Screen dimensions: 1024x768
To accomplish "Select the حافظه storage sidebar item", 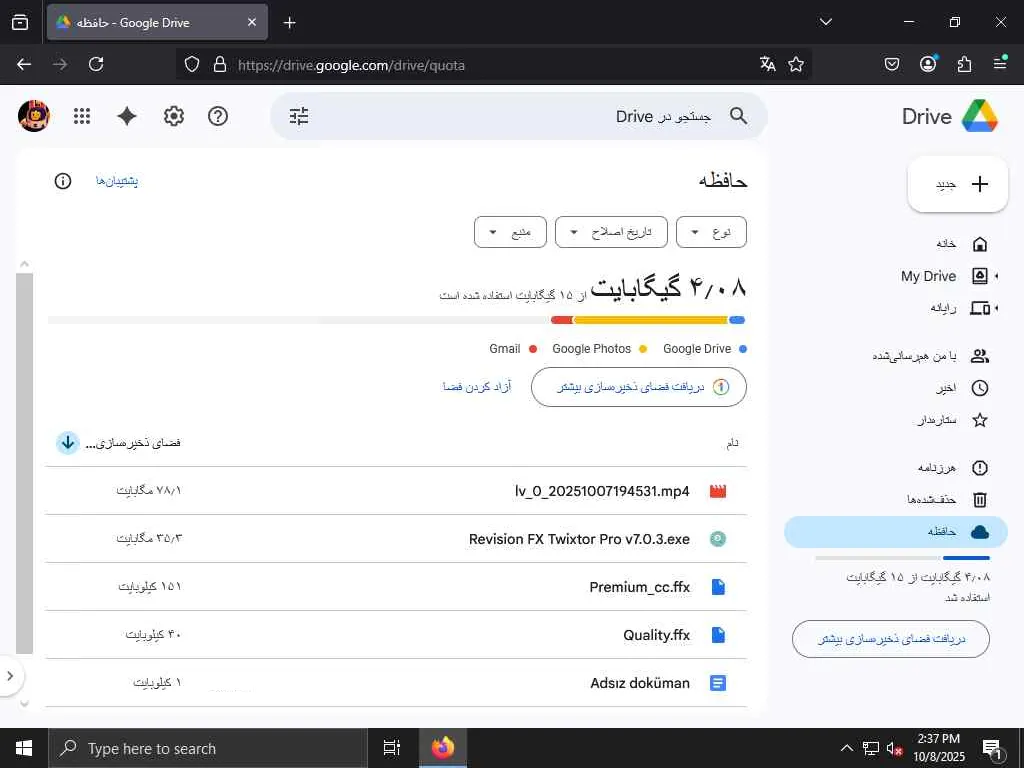I will click(896, 532).
